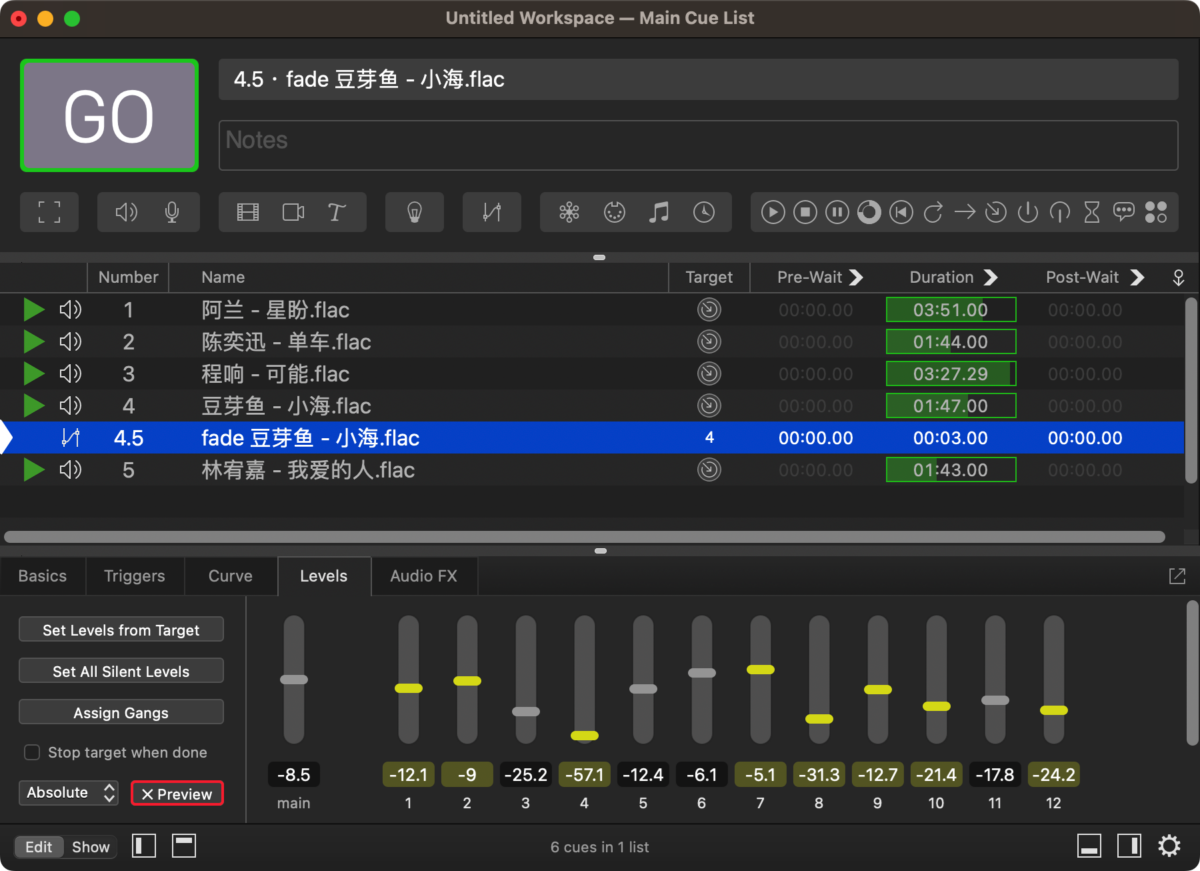The height and width of the screenshot is (871, 1200).
Task: Expand the Duration column chevron
Action: (990, 277)
